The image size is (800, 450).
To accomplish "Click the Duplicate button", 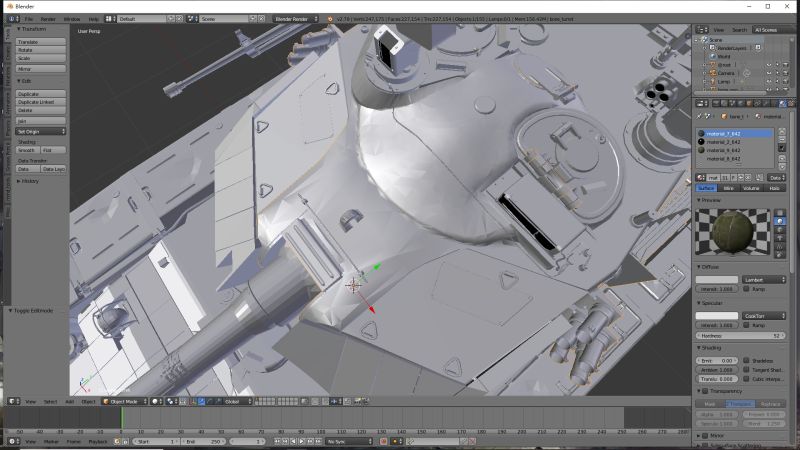I will [41, 94].
